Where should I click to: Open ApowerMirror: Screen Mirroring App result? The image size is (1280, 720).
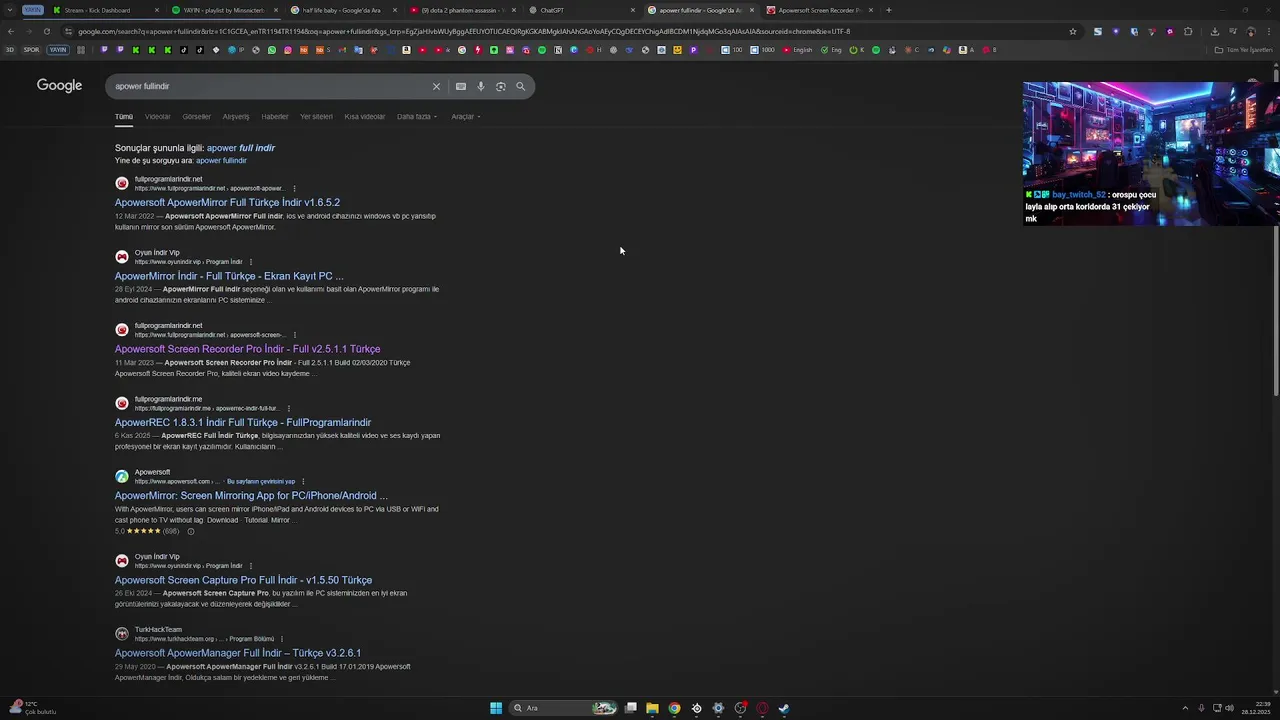(x=251, y=495)
